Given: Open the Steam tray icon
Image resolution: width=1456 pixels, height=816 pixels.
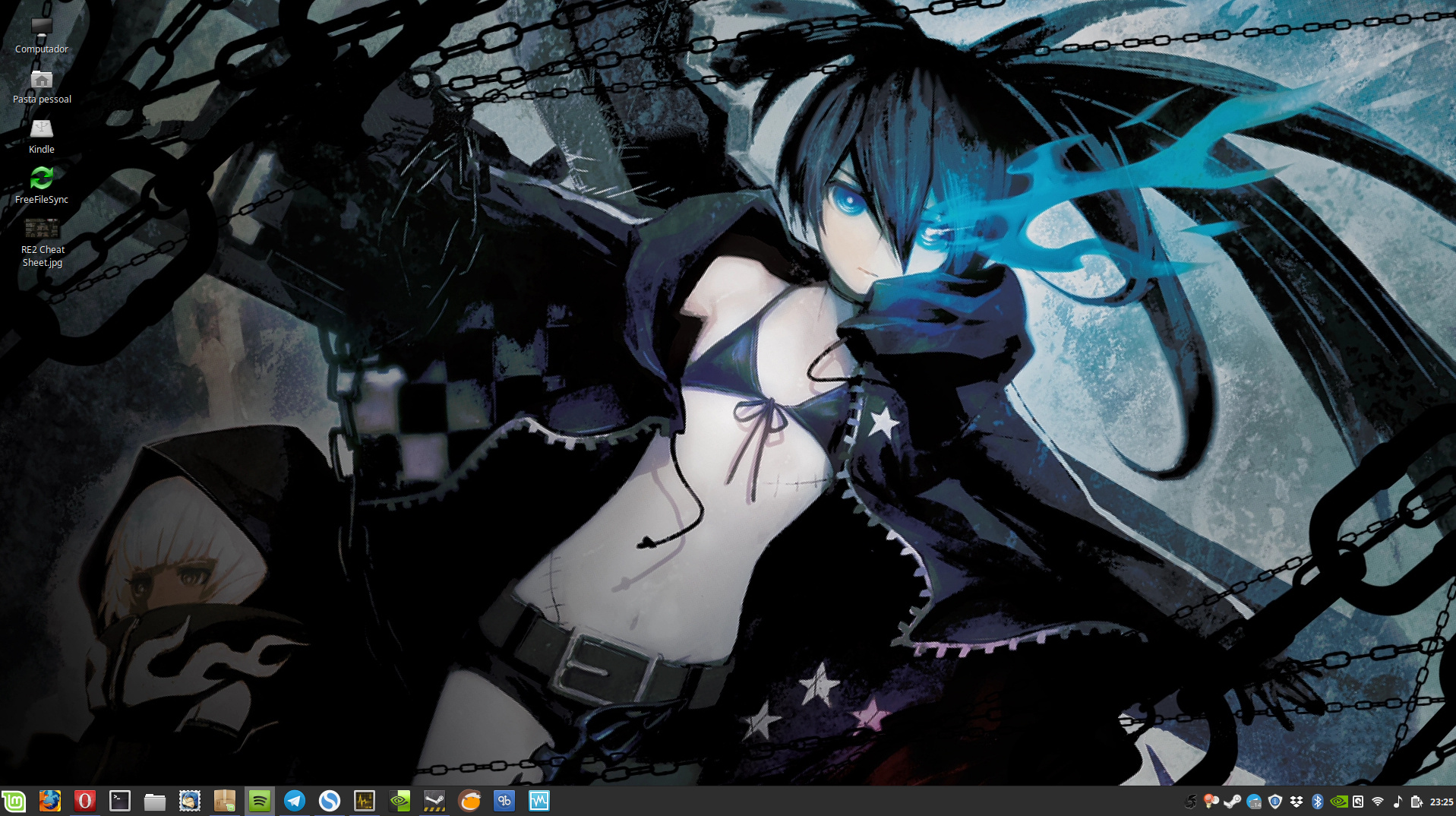Looking at the screenshot, I should pyautogui.click(x=1233, y=802).
